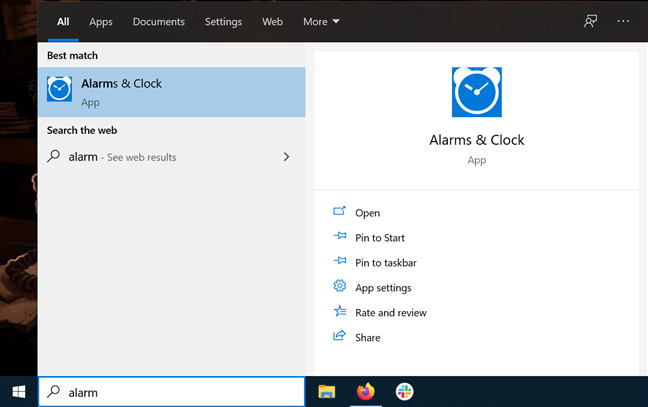Switch to the All tab

(63, 21)
